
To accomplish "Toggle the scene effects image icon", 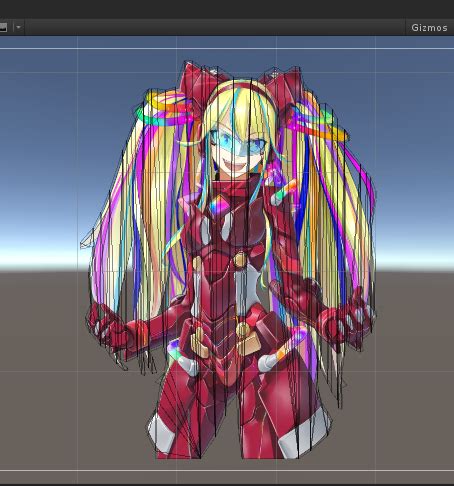I will pos(3,27).
